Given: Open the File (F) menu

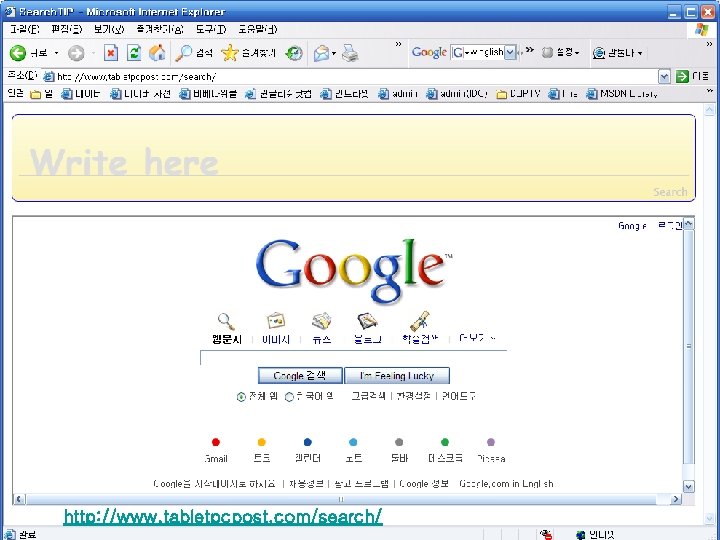Looking at the screenshot, I should (x=25, y=29).
